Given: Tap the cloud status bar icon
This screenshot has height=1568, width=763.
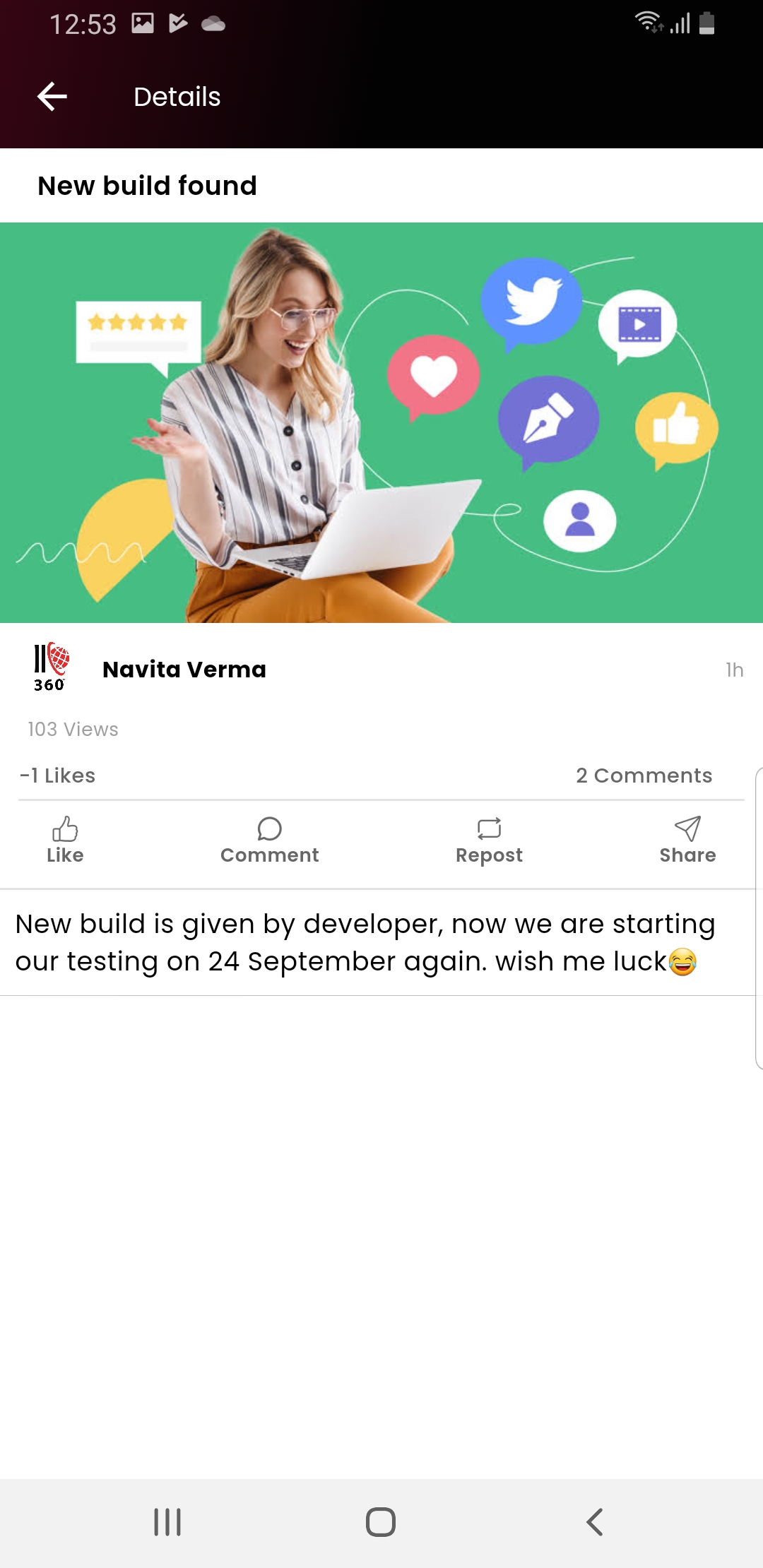Looking at the screenshot, I should tap(213, 24).
